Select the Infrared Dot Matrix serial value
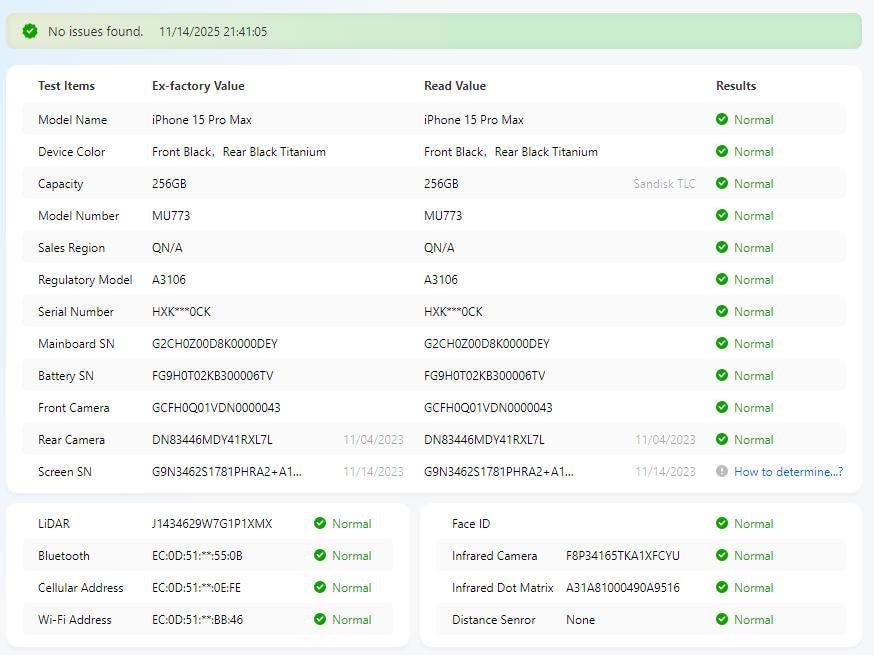 point(622,588)
